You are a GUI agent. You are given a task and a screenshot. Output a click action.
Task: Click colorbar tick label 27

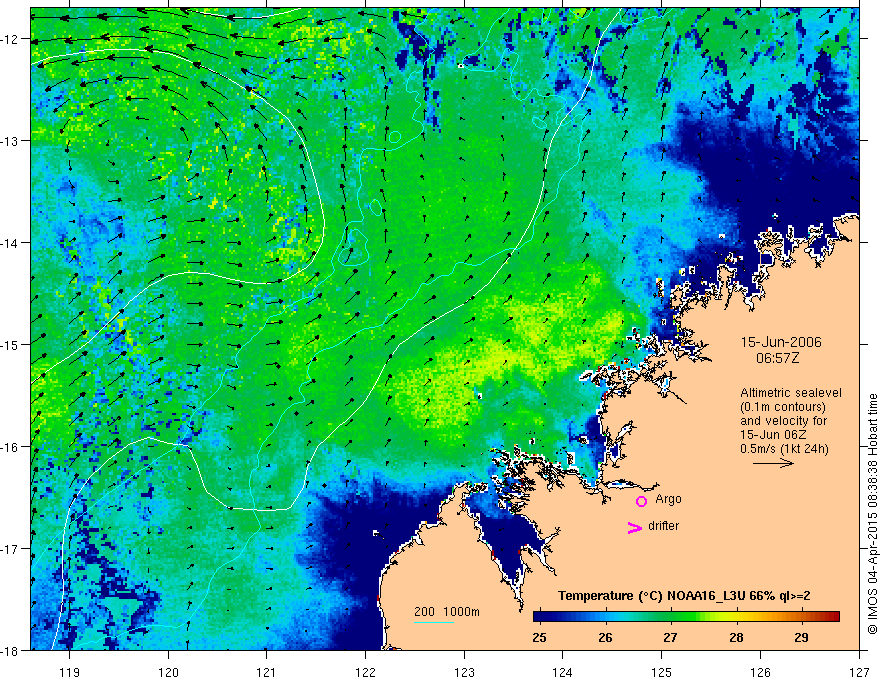point(670,638)
